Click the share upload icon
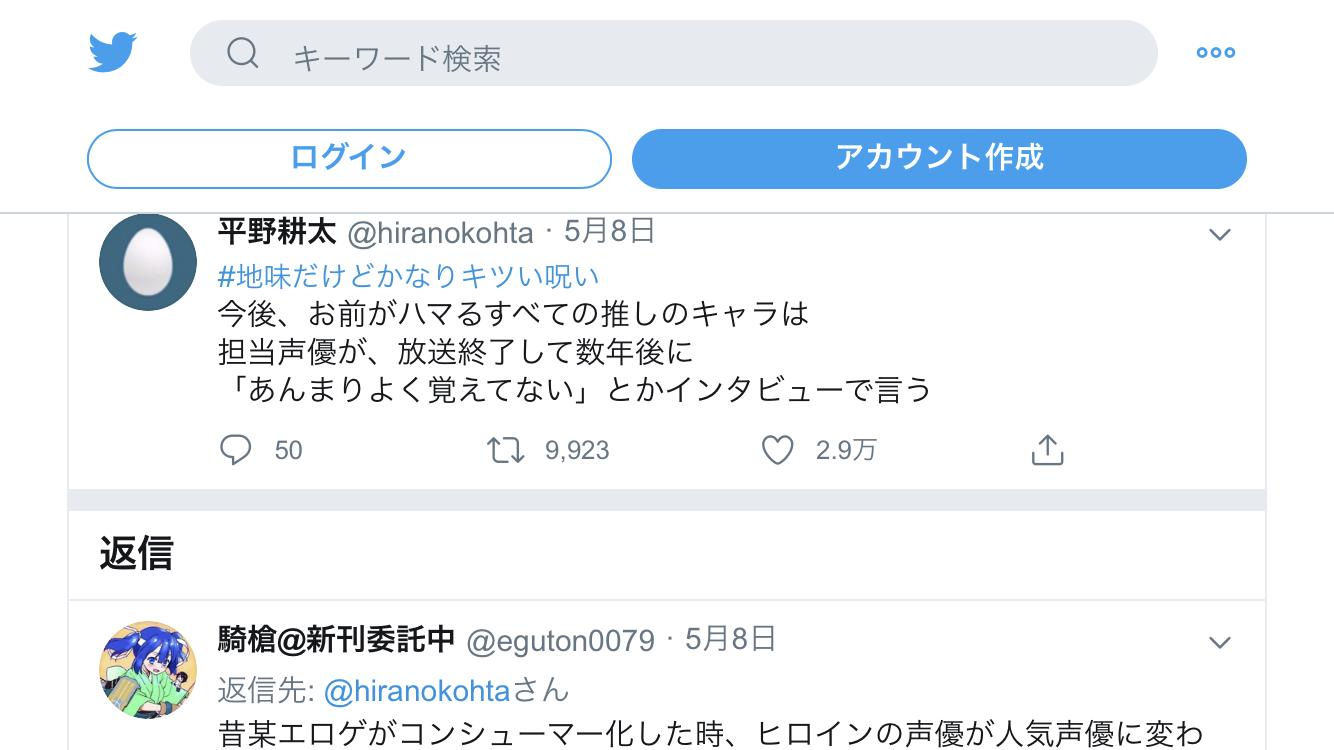1334x750 pixels. tap(1046, 451)
